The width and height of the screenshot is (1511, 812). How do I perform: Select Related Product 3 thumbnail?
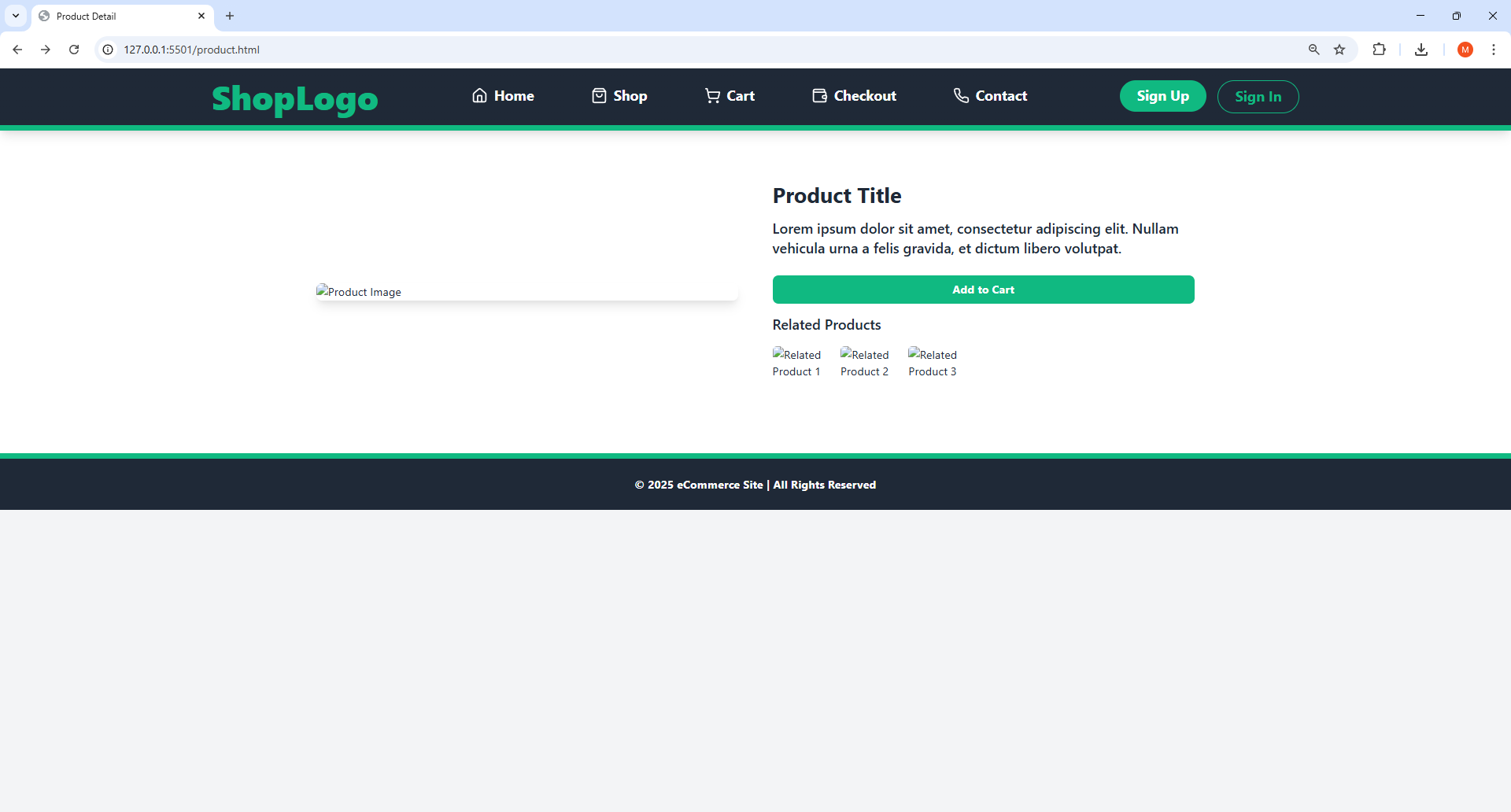(933, 363)
